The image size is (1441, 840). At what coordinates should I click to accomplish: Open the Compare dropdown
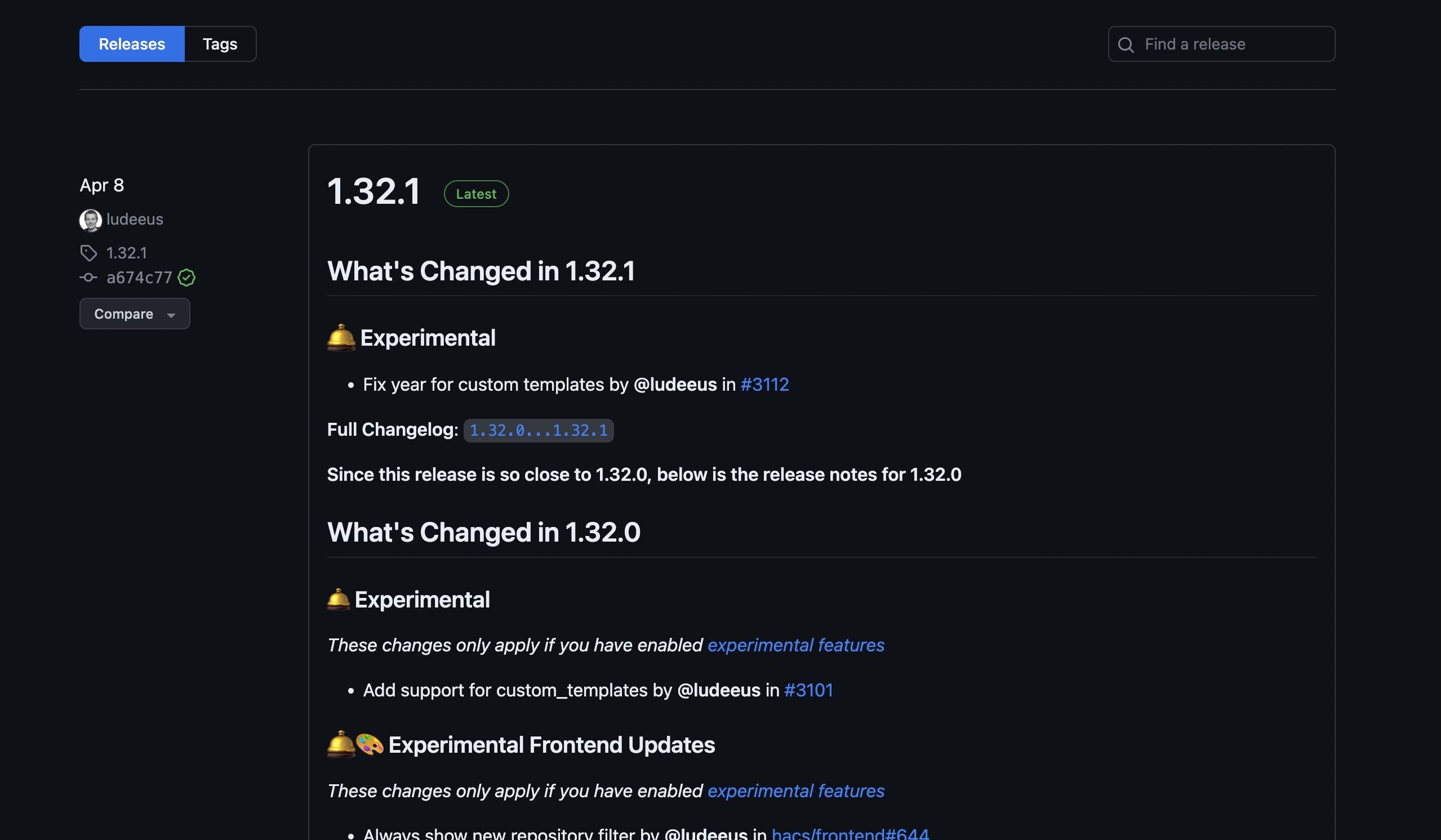pos(123,314)
